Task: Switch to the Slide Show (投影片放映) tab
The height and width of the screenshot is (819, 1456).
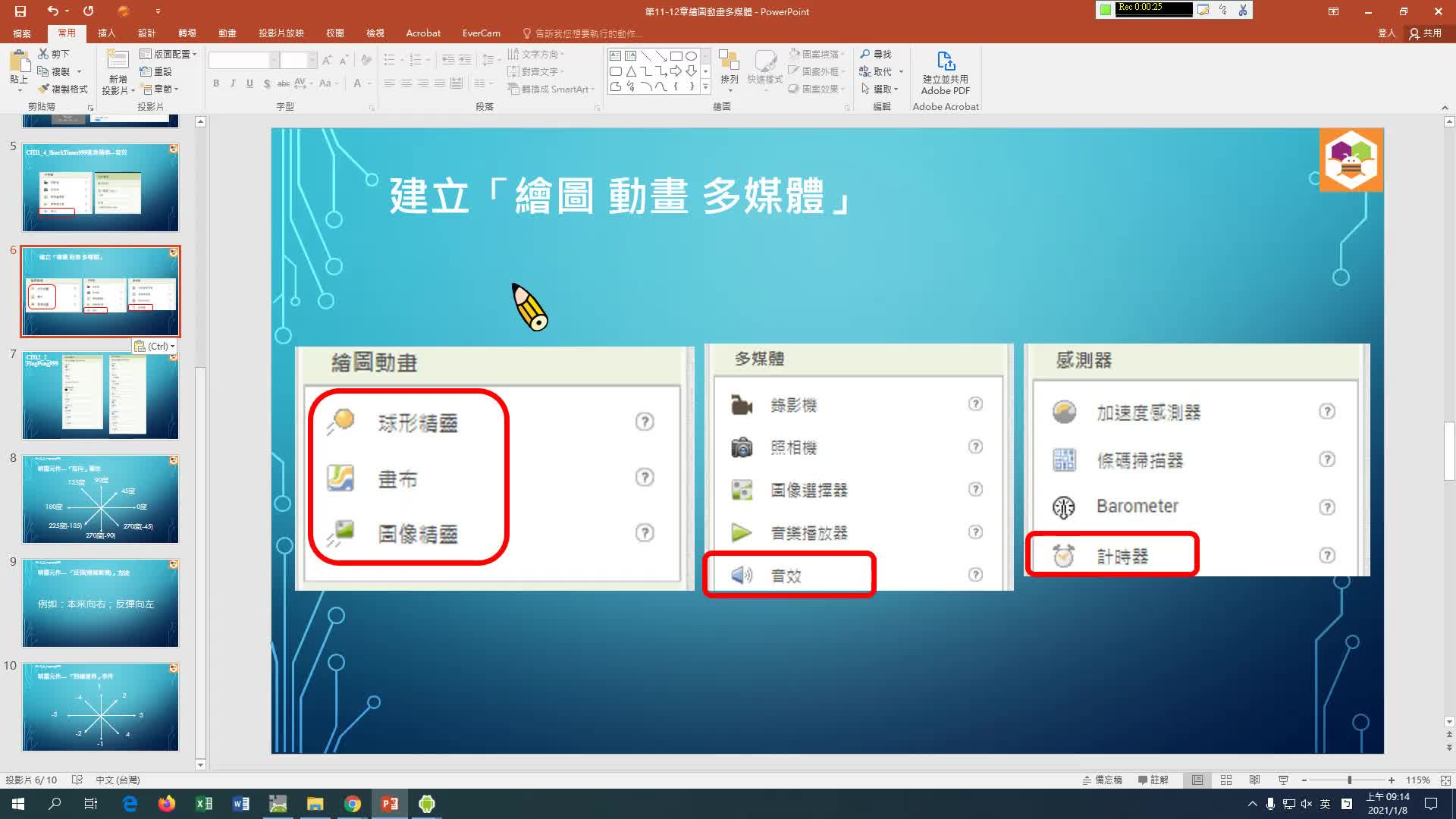Action: click(x=281, y=33)
